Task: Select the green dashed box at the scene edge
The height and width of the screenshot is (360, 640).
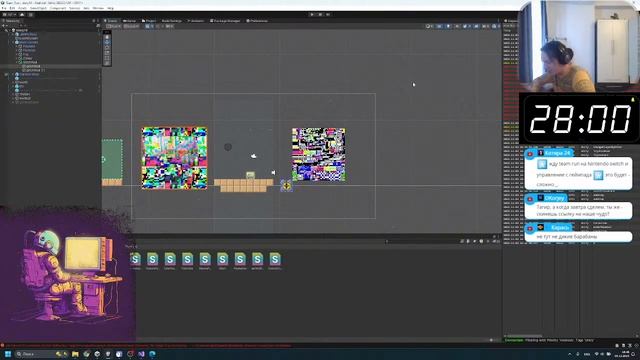Action: (x=112, y=159)
